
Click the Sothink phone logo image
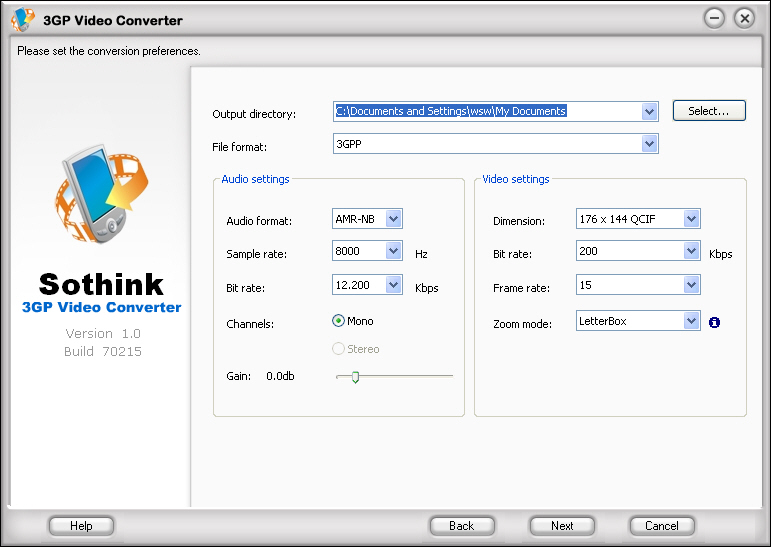tap(101, 193)
